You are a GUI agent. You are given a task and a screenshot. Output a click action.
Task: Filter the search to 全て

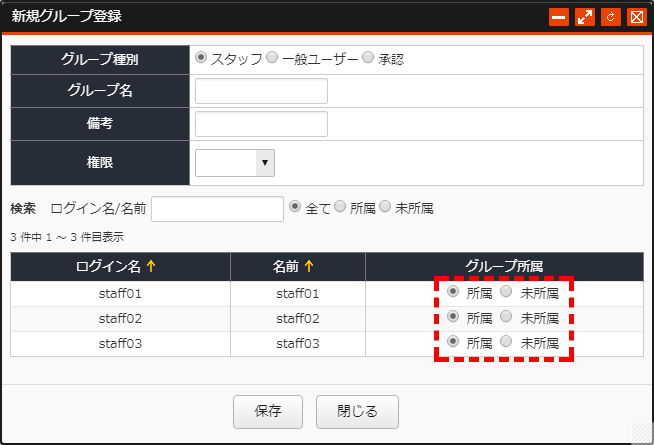coord(295,206)
